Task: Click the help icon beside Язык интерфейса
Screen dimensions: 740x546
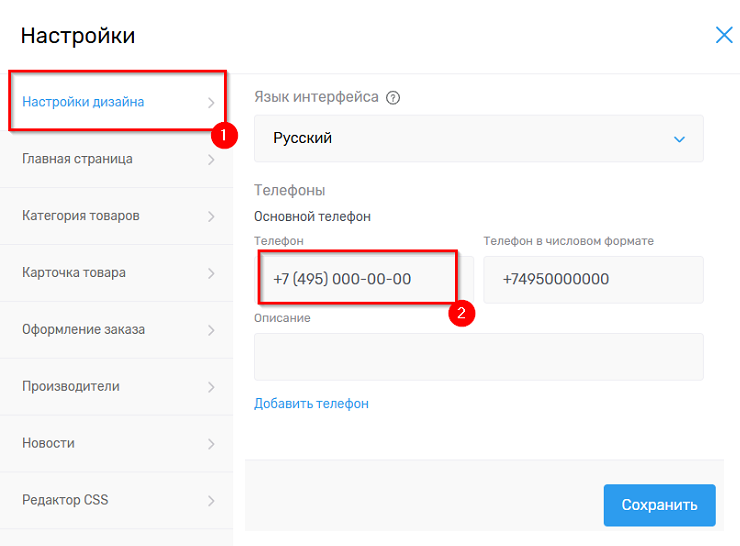Action: 393,98
